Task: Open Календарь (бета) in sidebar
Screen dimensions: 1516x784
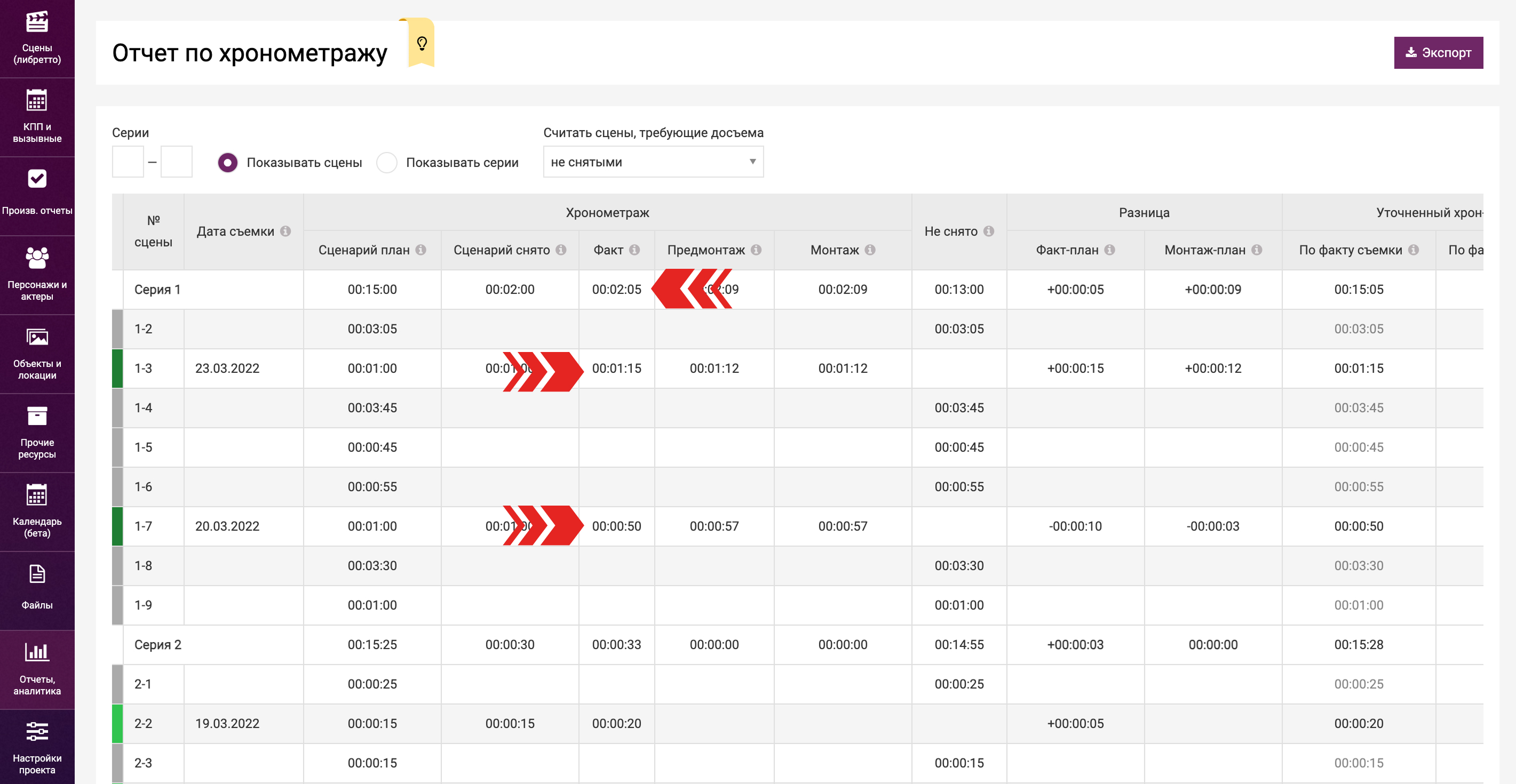Action: (x=37, y=510)
